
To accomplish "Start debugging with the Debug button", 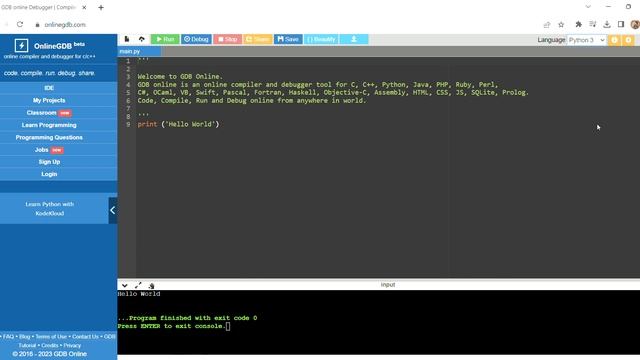I will pos(196,39).
